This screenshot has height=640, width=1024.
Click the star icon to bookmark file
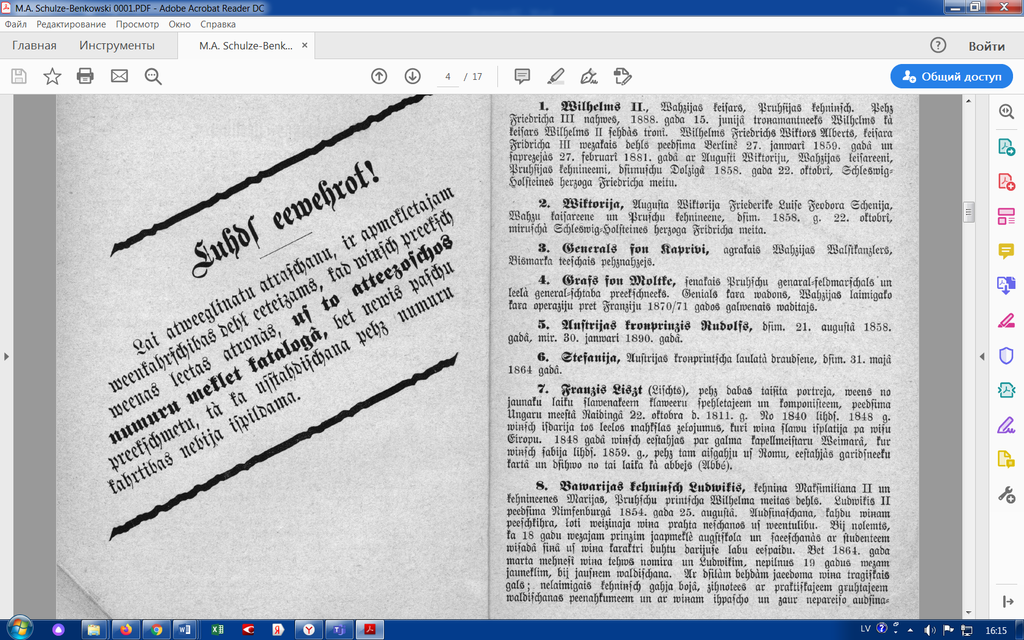tap(52, 76)
